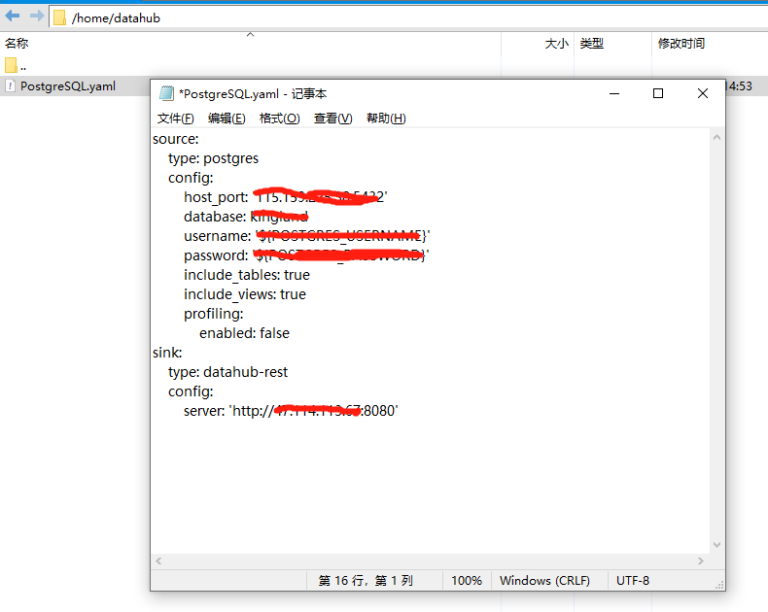Open the 文件(F) menu
Viewport: 768px width, 612px height.
click(175, 118)
